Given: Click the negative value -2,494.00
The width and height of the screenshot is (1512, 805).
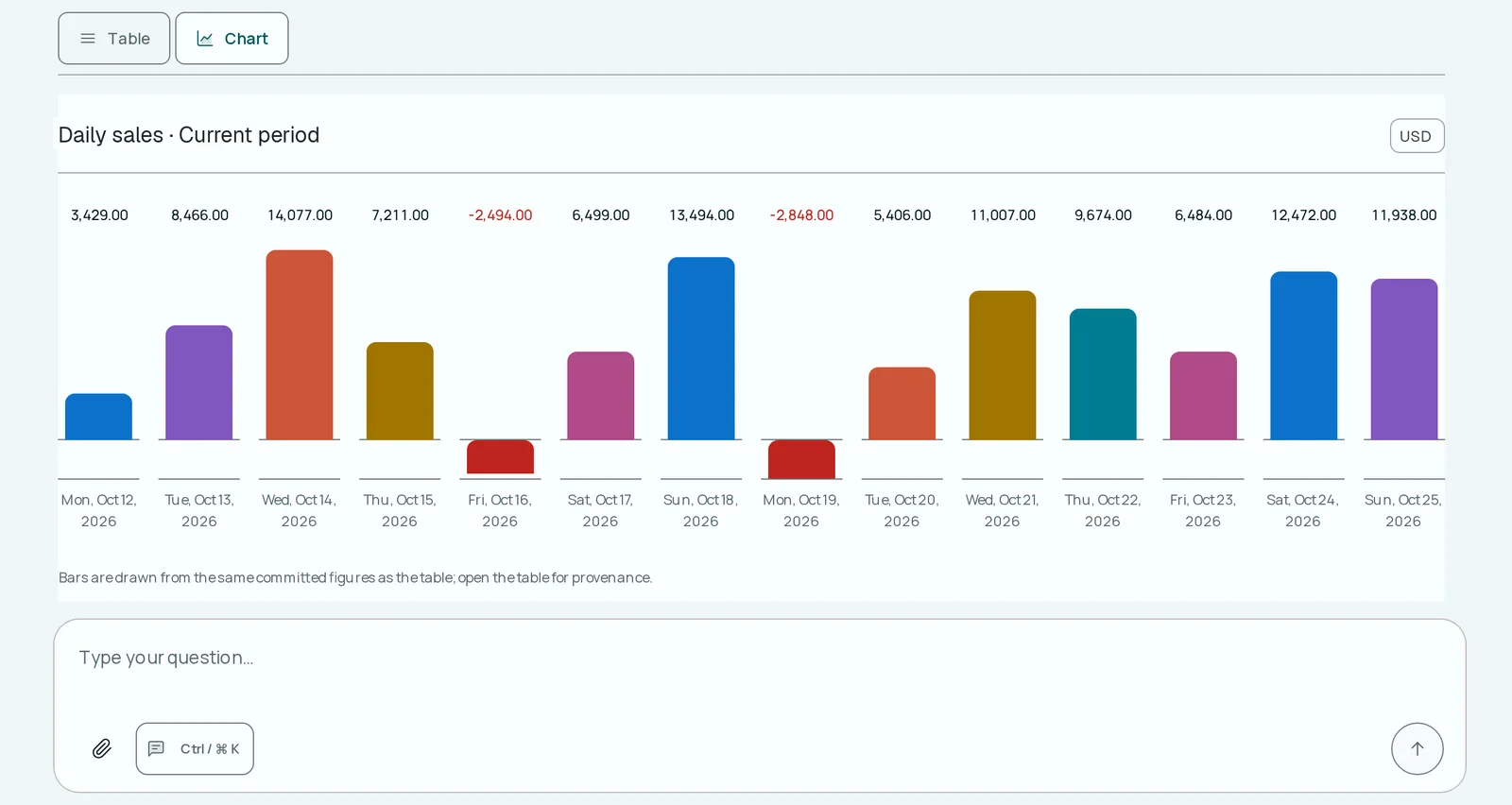Looking at the screenshot, I should pyautogui.click(x=500, y=215).
